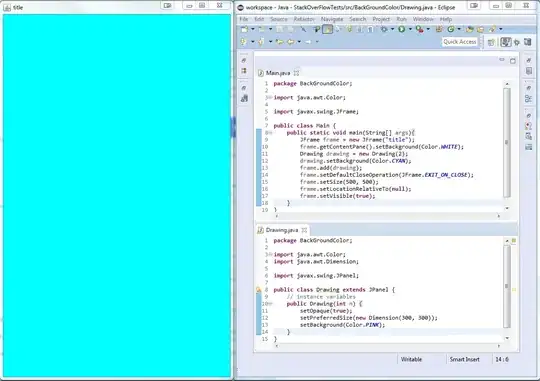Open the Debug perspective icon
The image size is (540, 381).
pyautogui.click(x=517, y=42)
